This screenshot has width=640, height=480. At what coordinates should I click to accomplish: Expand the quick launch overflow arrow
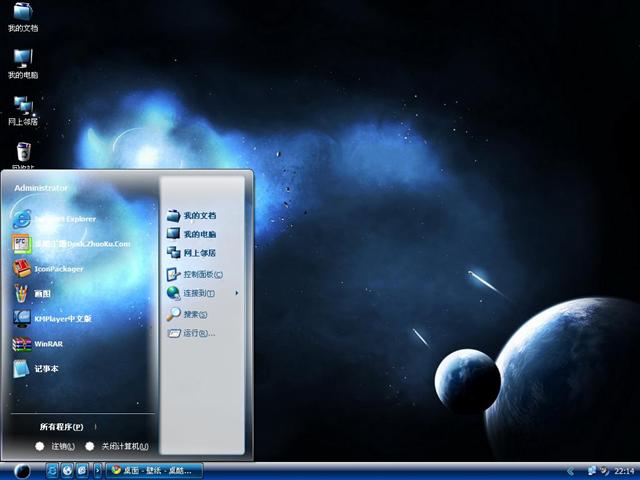98,470
